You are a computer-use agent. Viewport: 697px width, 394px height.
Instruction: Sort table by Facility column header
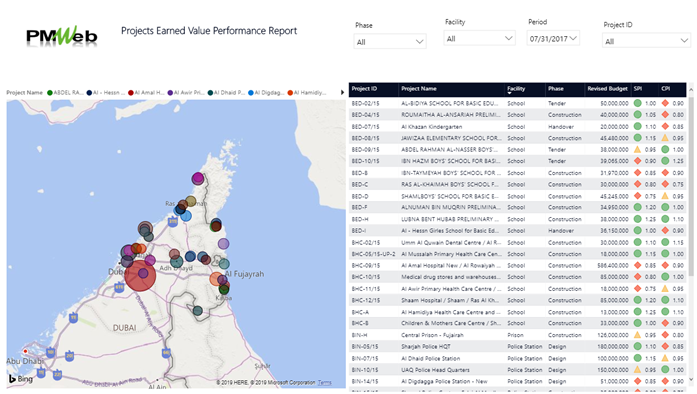pyautogui.click(x=516, y=88)
